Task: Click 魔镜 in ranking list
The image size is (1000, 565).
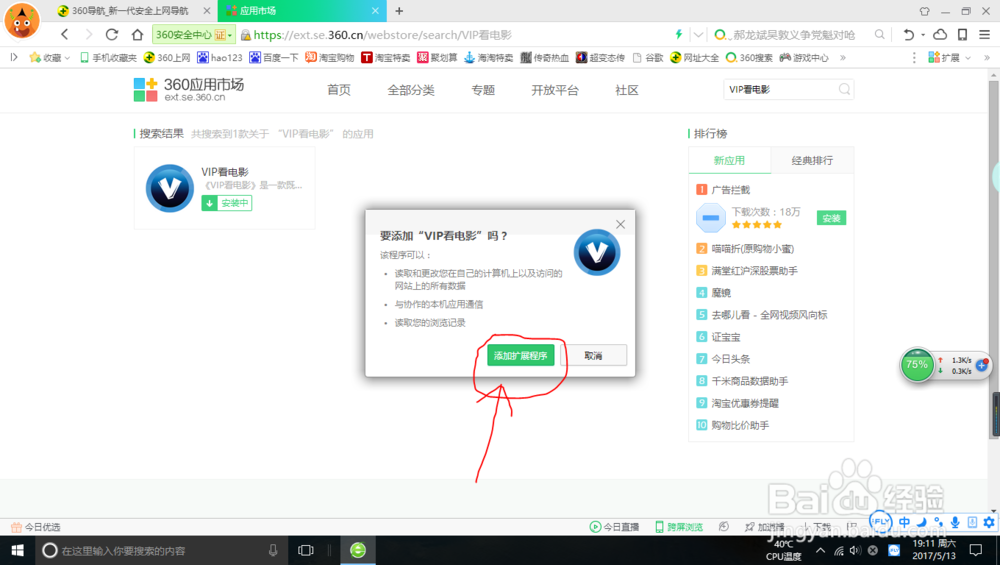Action: [721, 293]
